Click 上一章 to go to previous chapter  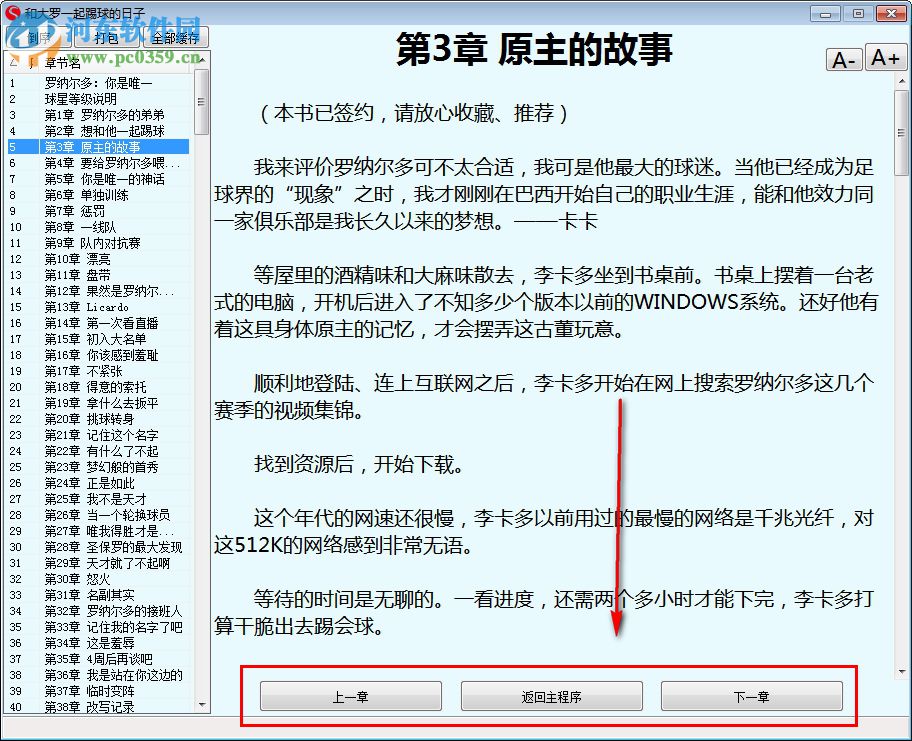(350, 695)
